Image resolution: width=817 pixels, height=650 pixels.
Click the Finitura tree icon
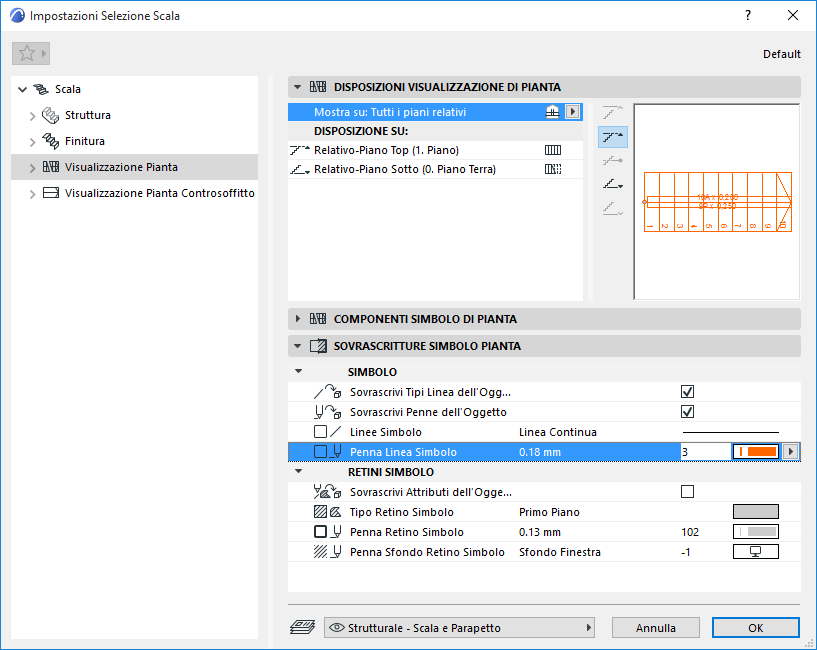[x=51, y=141]
